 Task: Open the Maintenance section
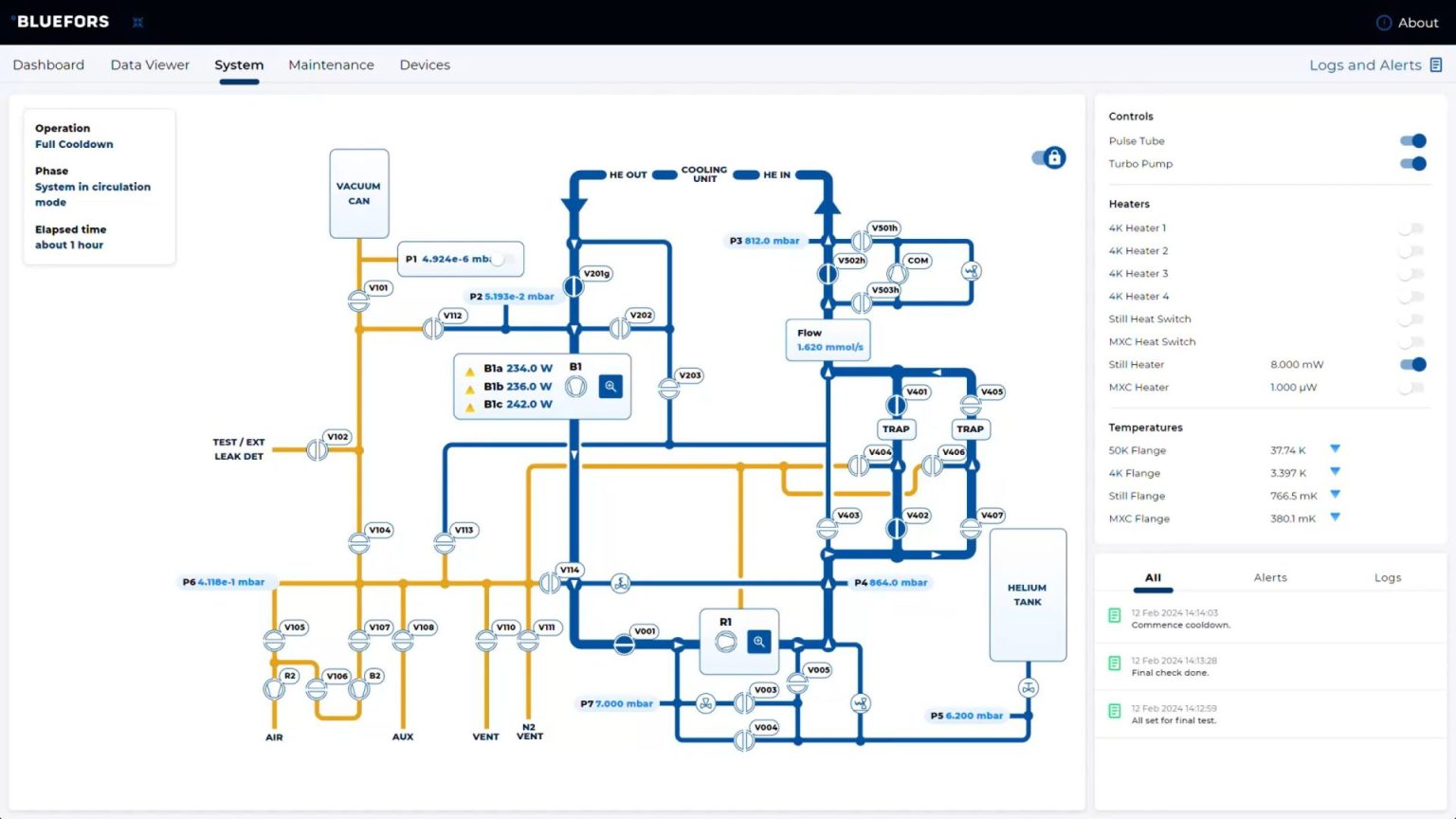click(331, 64)
